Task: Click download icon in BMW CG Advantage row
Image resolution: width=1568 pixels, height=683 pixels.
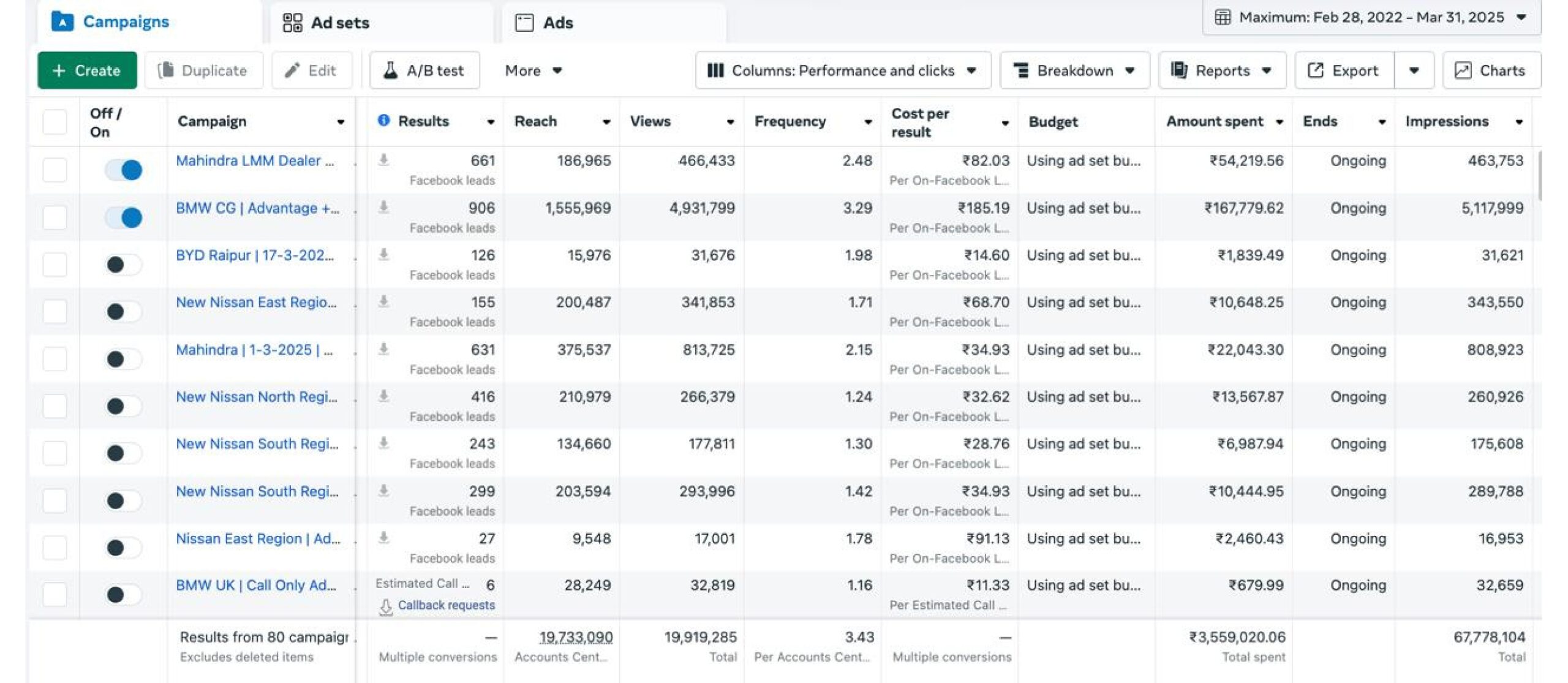Action: coord(383,207)
